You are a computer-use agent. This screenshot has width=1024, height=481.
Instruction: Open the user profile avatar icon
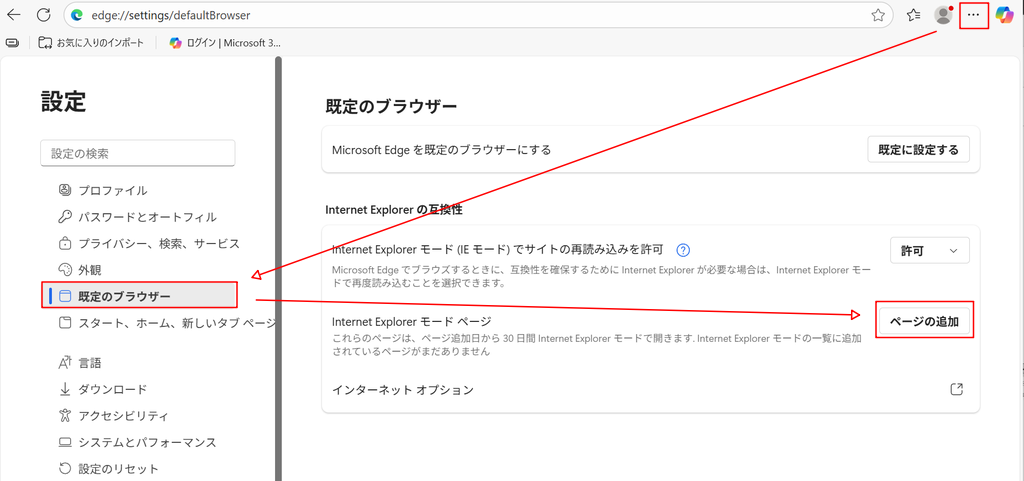[942, 15]
